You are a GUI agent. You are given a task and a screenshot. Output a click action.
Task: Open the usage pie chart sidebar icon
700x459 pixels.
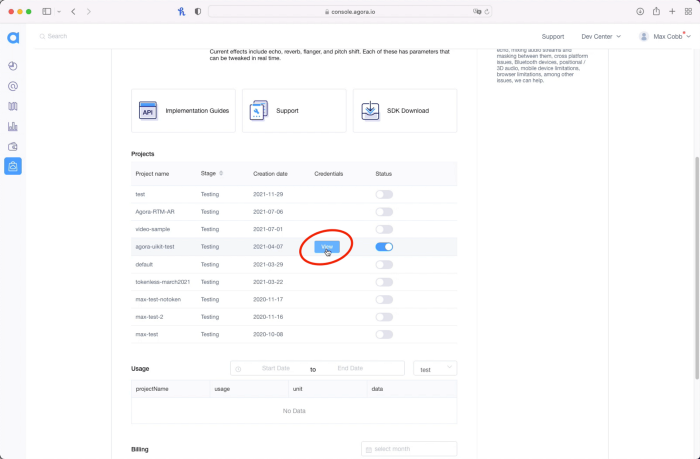tap(13, 66)
